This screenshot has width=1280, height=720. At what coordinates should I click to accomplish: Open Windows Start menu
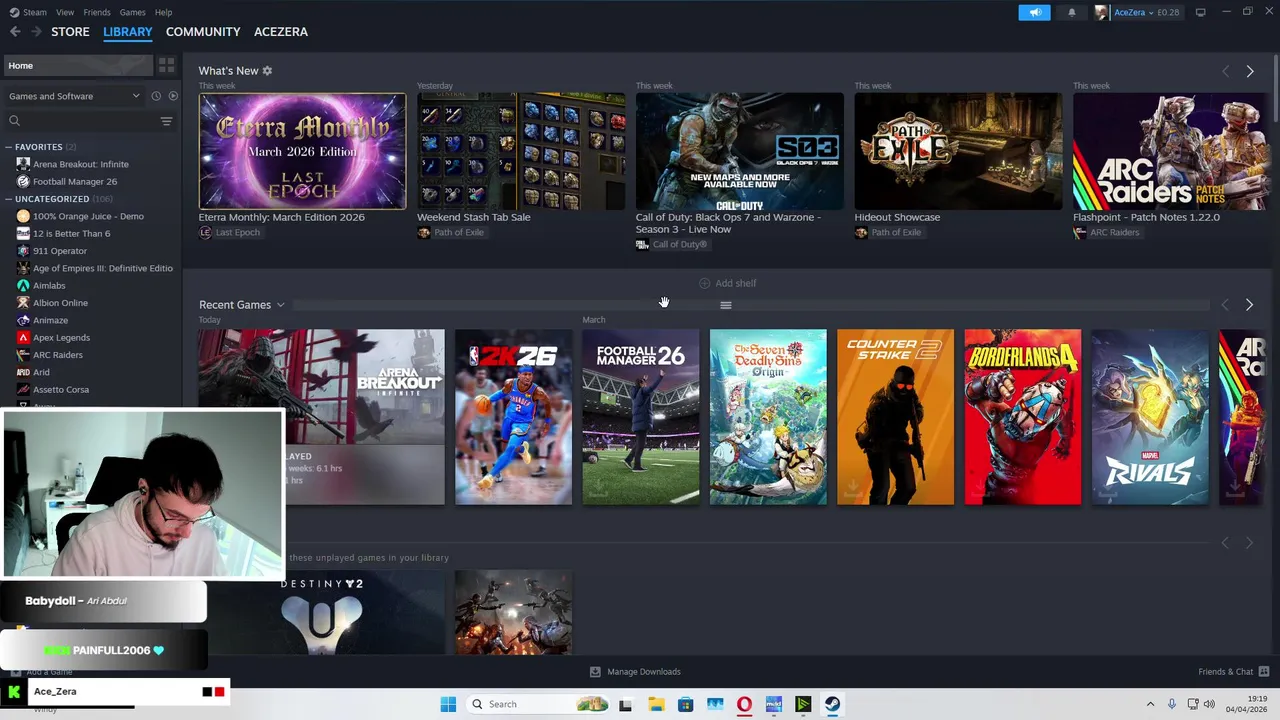(448, 704)
